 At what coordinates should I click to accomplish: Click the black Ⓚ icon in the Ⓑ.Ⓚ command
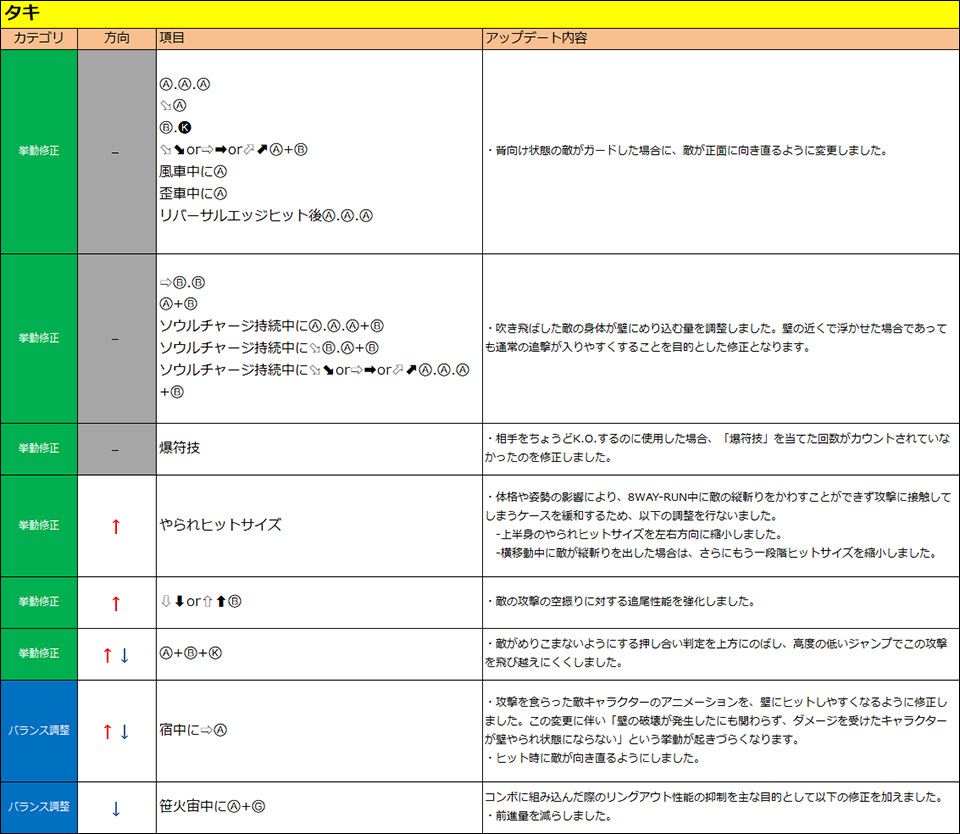click(184, 127)
